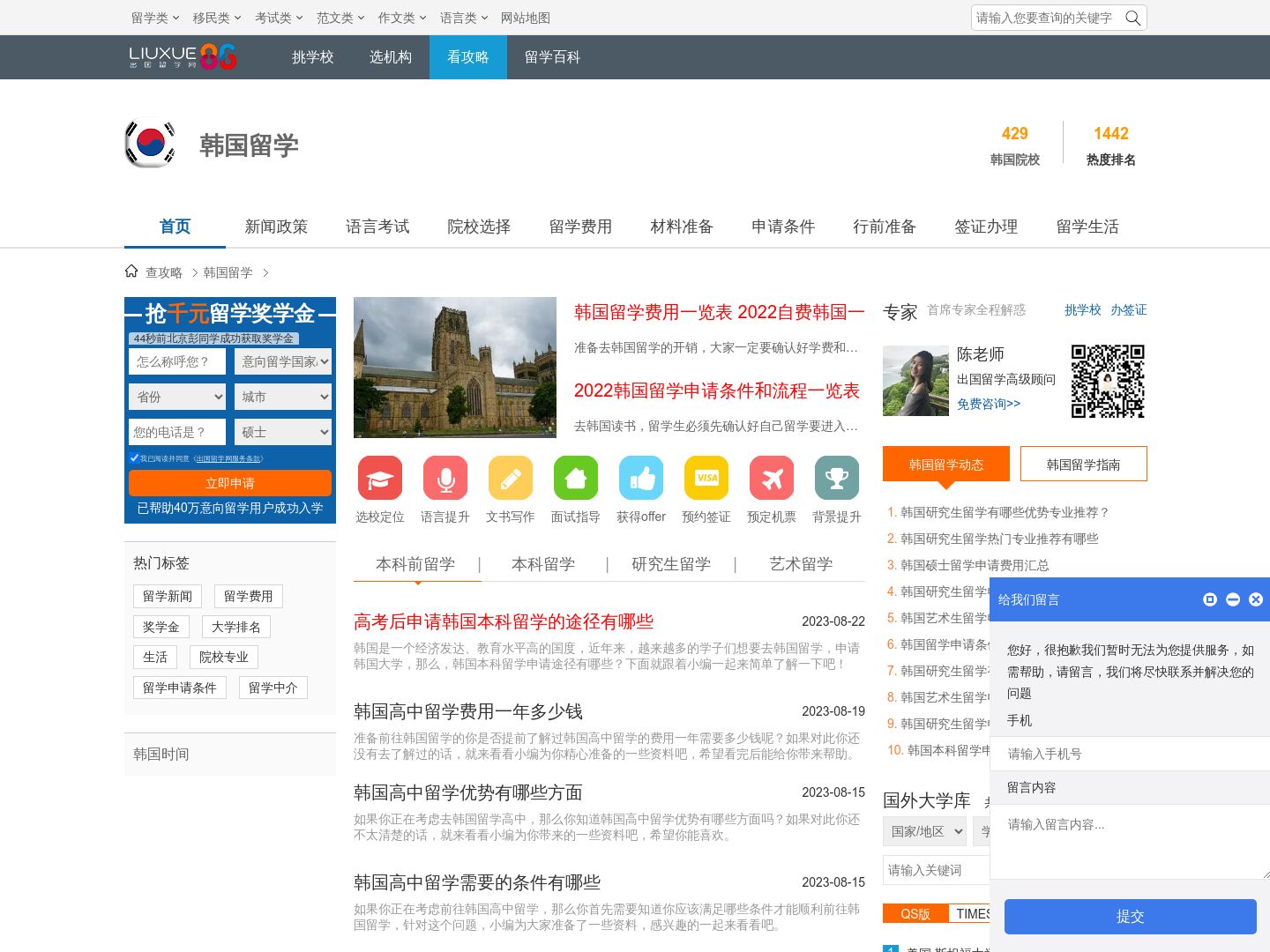Click the pop-out icon in 给我们留言 header

[1210, 599]
